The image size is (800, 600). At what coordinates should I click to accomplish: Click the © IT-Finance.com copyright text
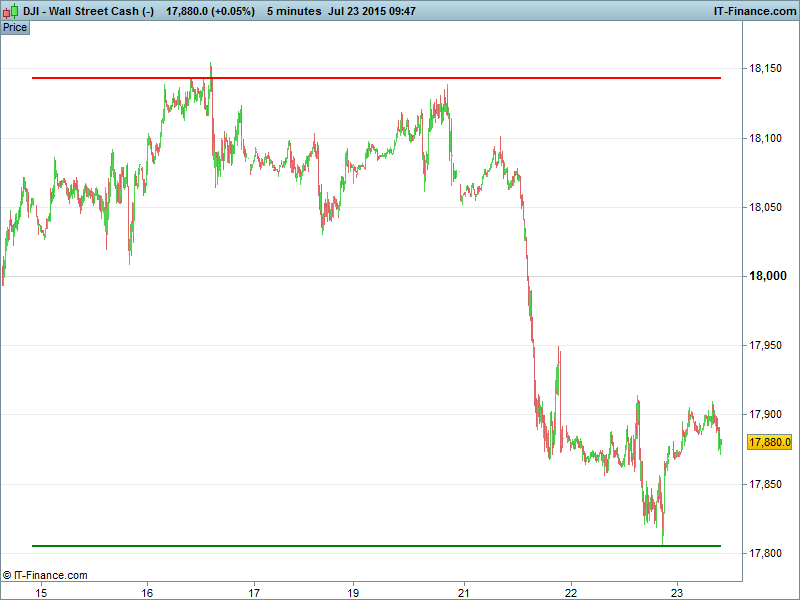[x=45, y=575]
